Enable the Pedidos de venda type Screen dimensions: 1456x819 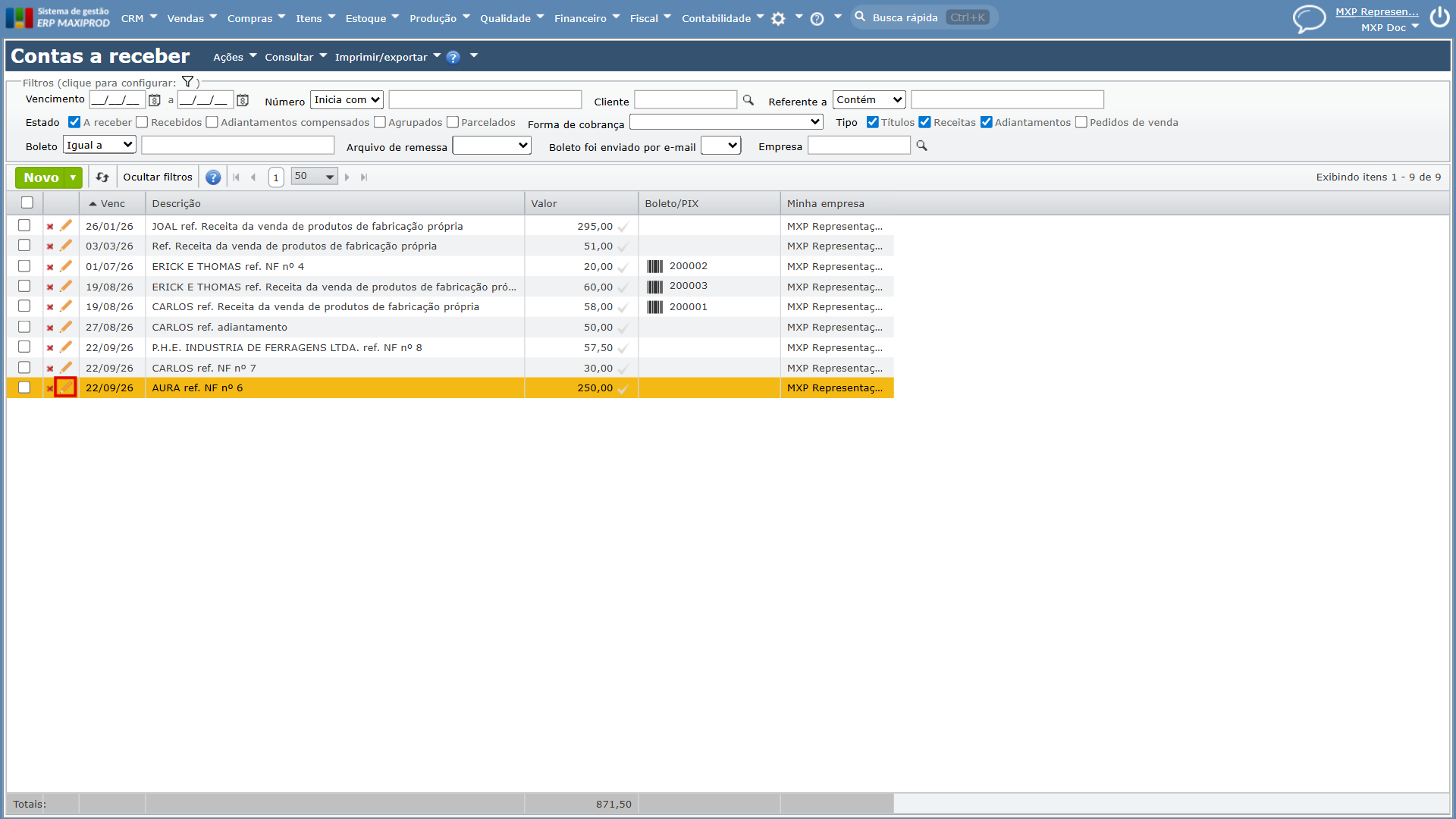(1081, 122)
